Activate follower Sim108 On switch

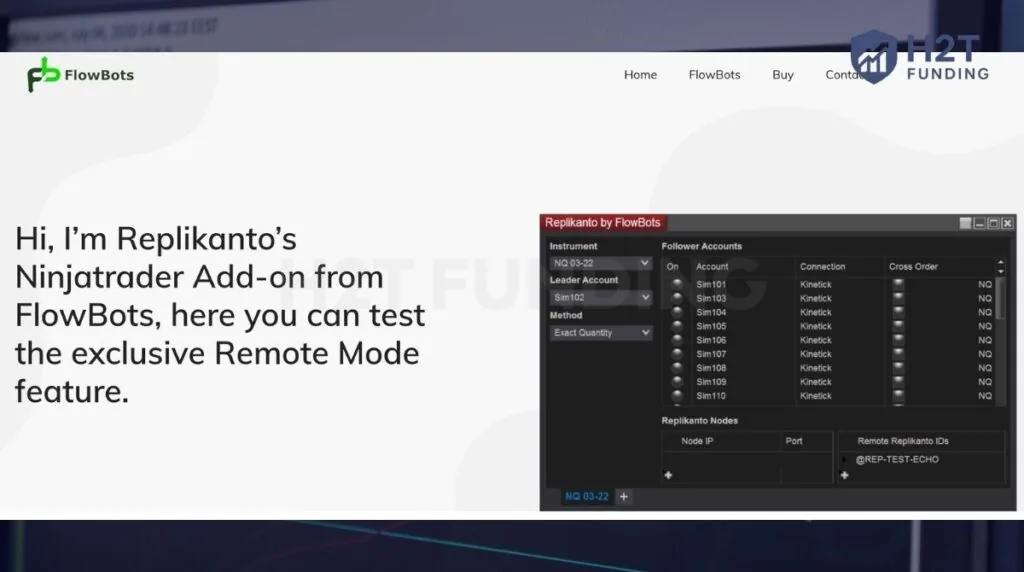[x=677, y=368]
